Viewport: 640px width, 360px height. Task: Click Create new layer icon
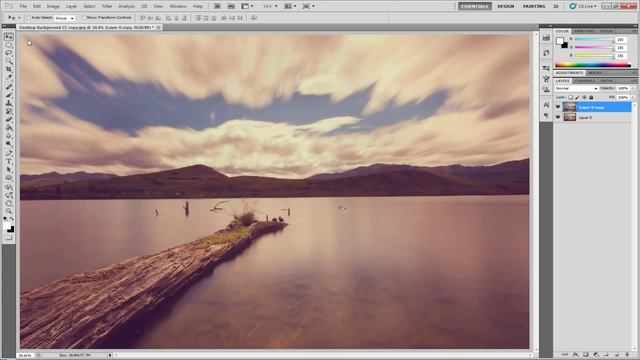click(x=617, y=355)
